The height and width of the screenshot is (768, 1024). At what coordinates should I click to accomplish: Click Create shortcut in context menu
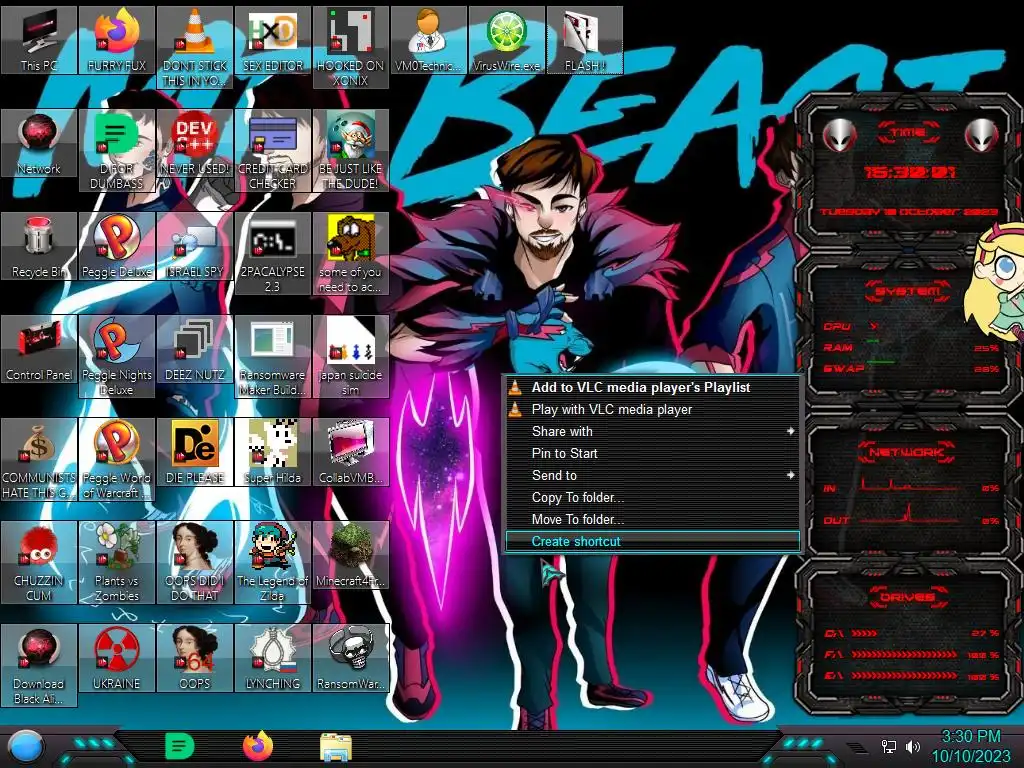click(x=652, y=541)
